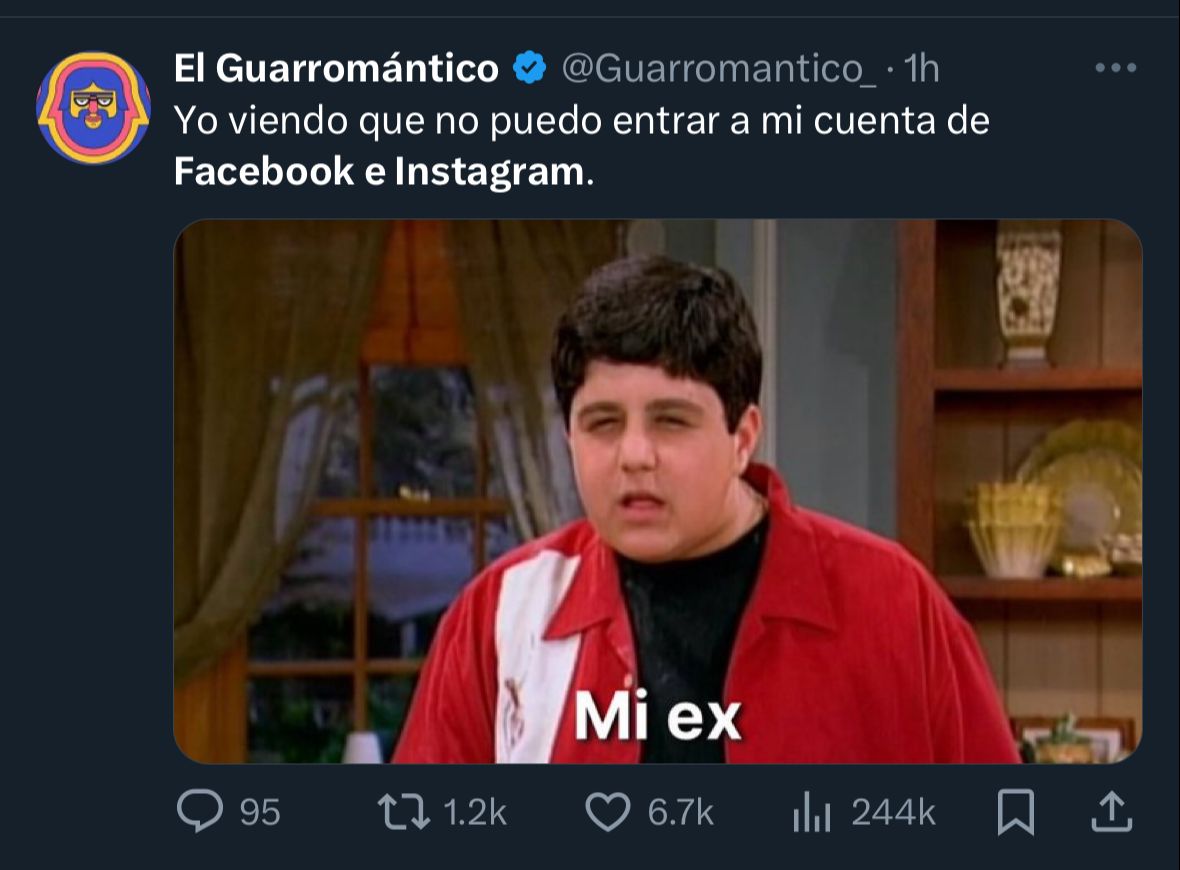Click the 1h timestamp

pos(921,68)
